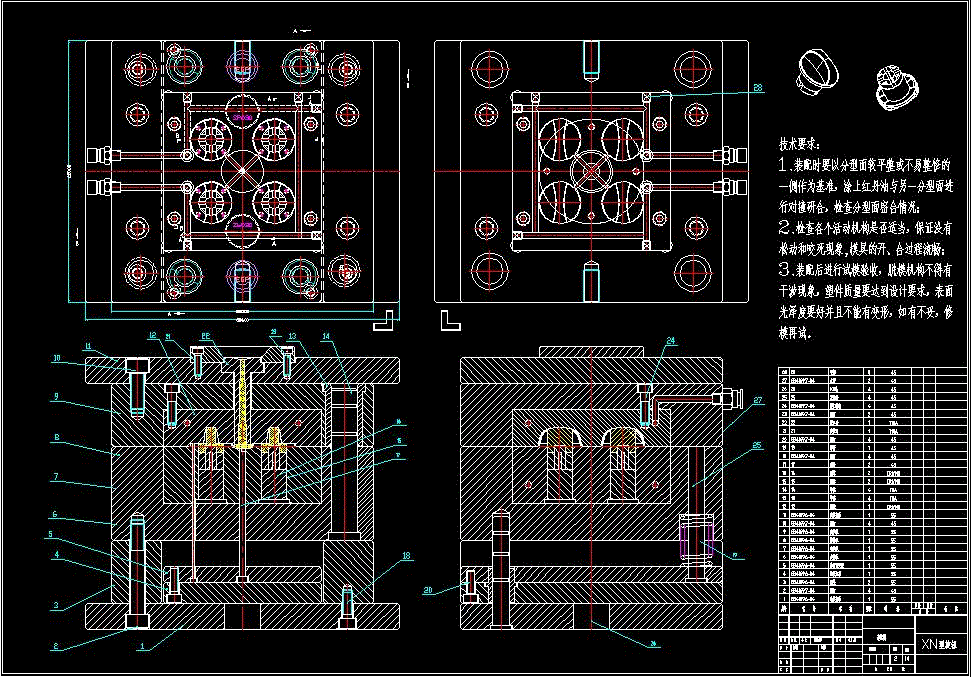
Task: Pick part balloon label 28 in top view
Action: pyautogui.click(x=758, y=88)
